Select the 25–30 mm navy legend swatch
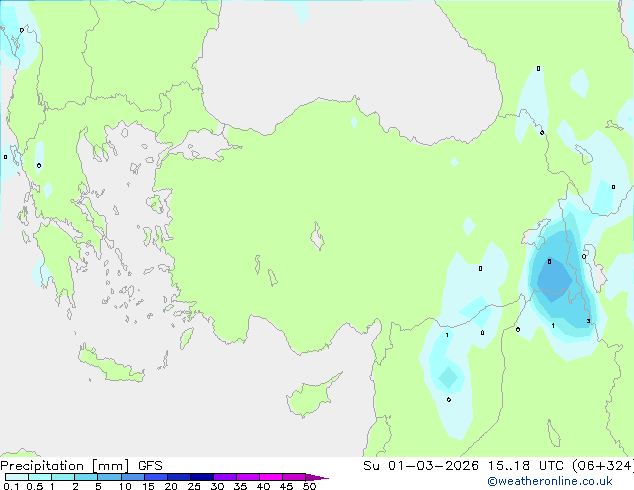 point(201,477)
